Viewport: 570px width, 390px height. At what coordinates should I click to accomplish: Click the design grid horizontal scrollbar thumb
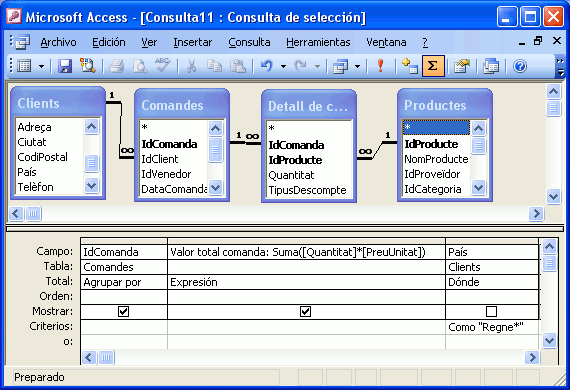[106, 357]
